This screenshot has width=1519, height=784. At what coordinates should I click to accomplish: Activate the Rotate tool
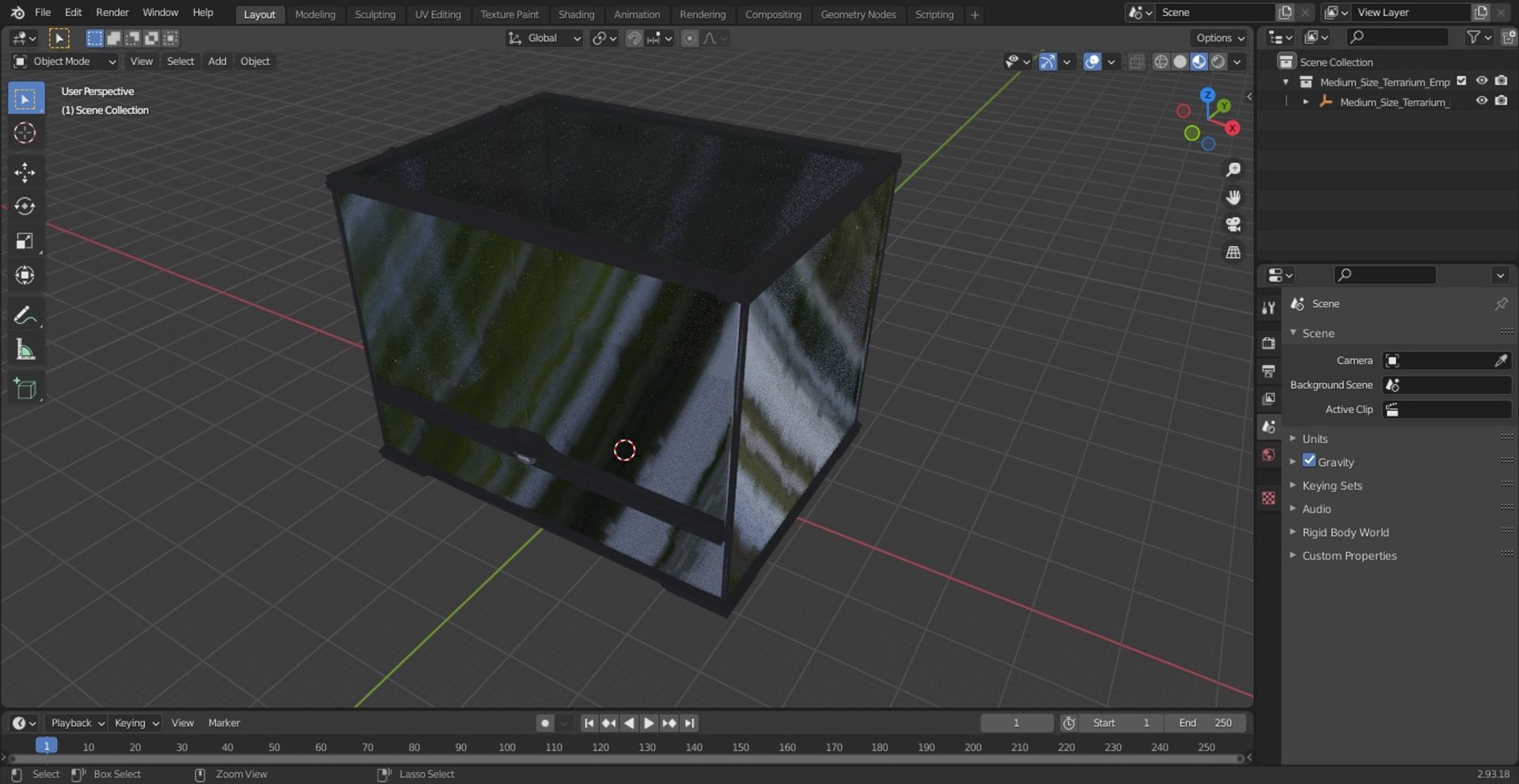[x=25, y=206]
